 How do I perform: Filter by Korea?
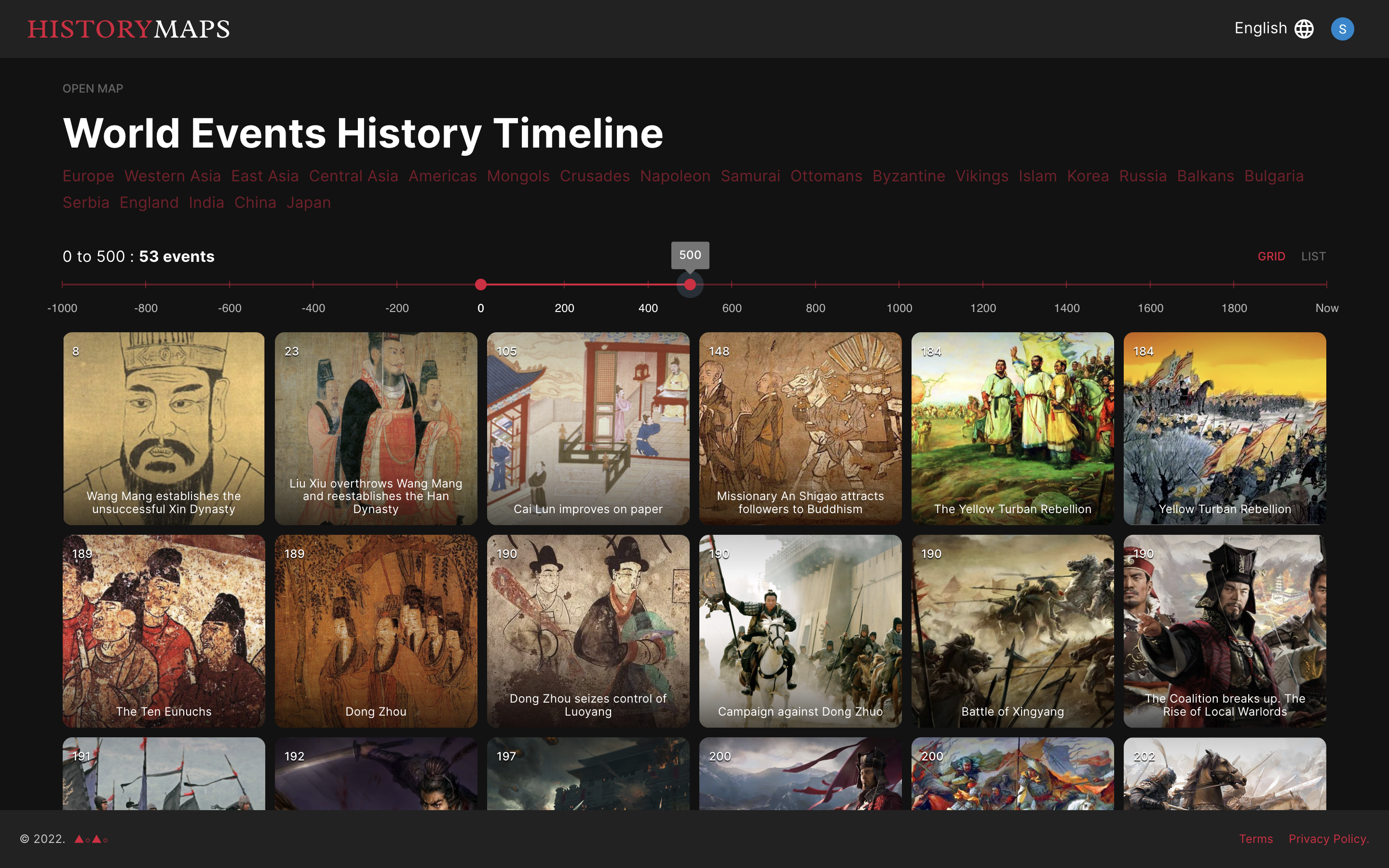click(x=1088, y=176)
